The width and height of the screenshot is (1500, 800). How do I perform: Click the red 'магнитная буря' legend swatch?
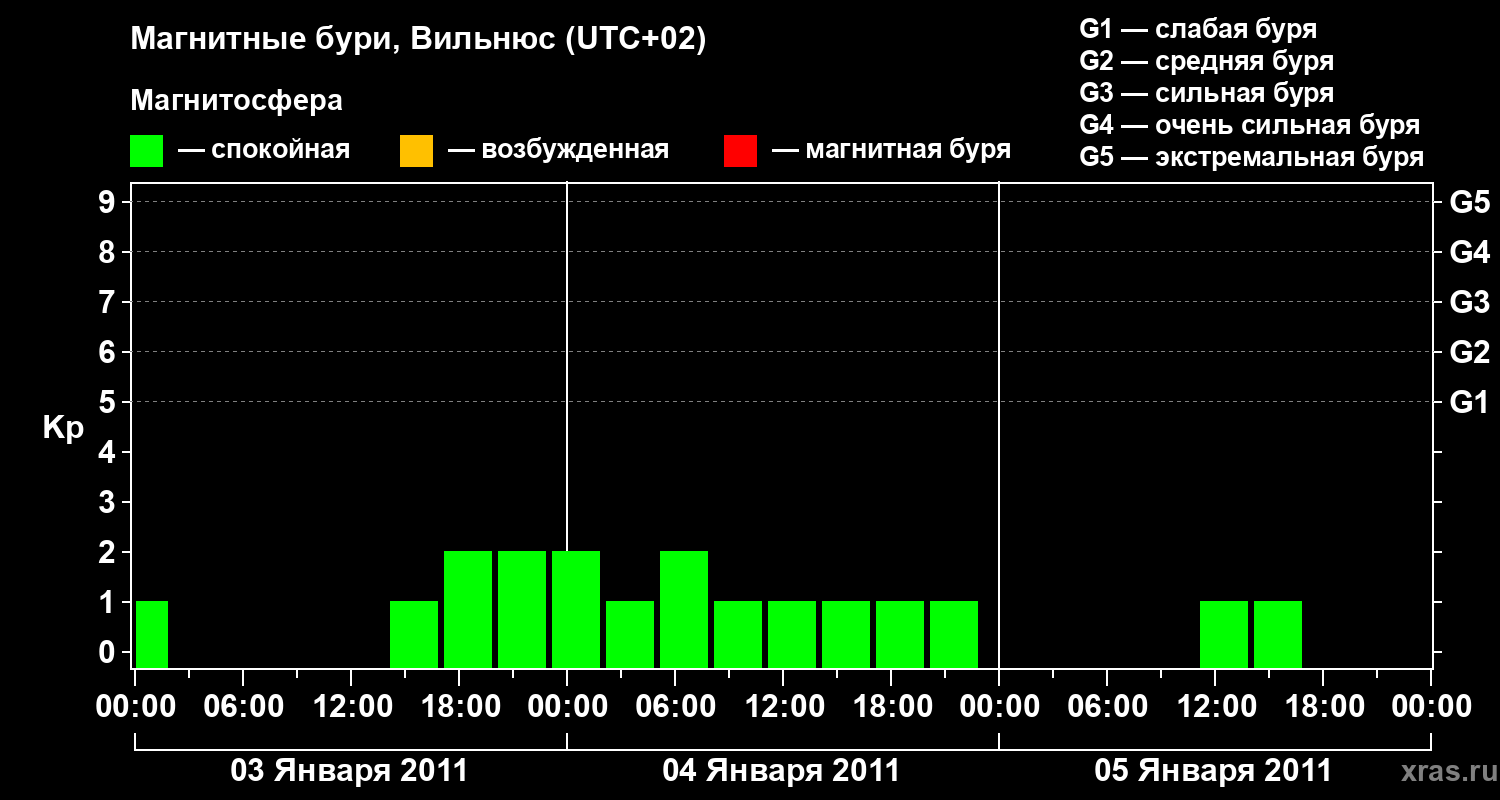tap(740, 150)
